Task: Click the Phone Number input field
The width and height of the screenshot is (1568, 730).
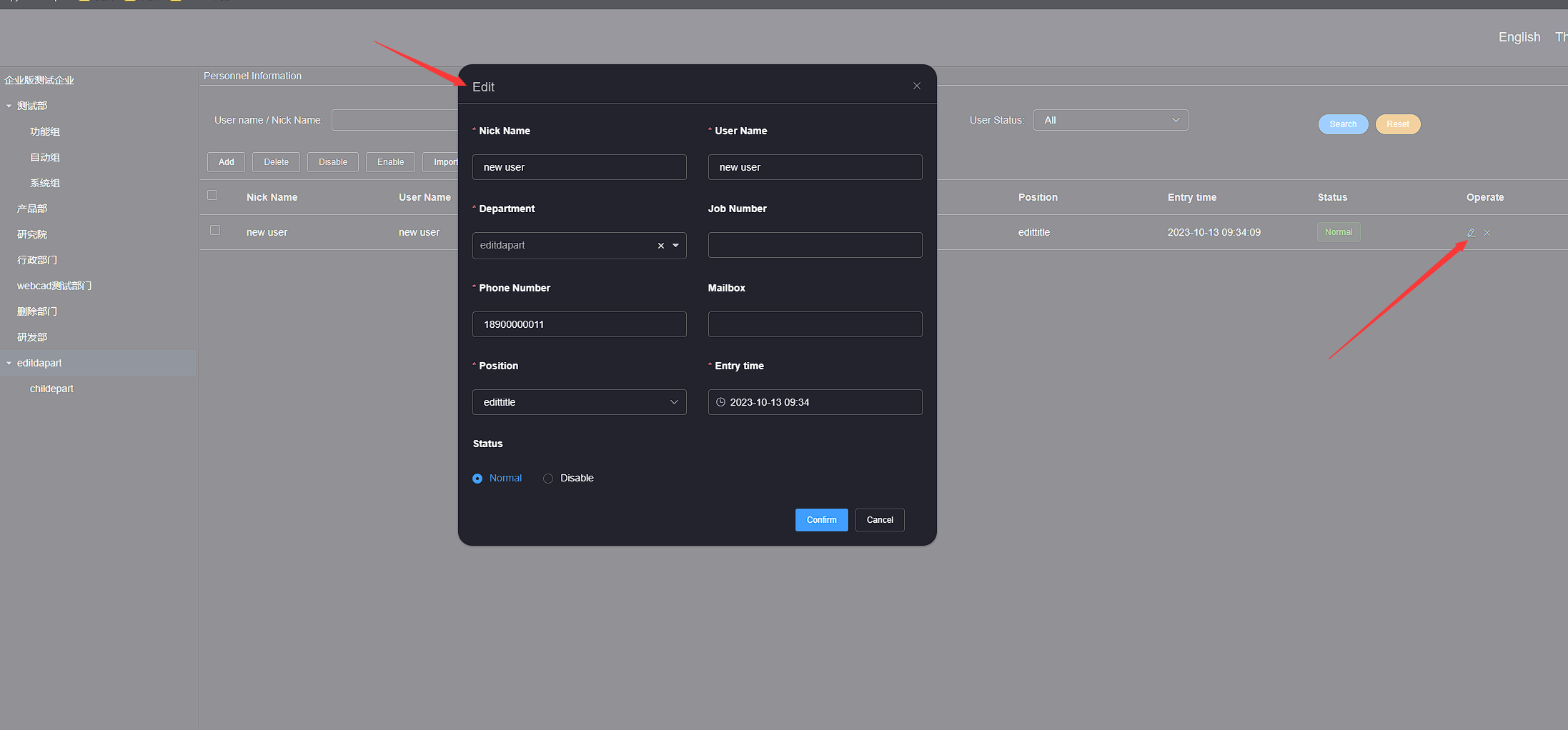Action: pos(580,324)
